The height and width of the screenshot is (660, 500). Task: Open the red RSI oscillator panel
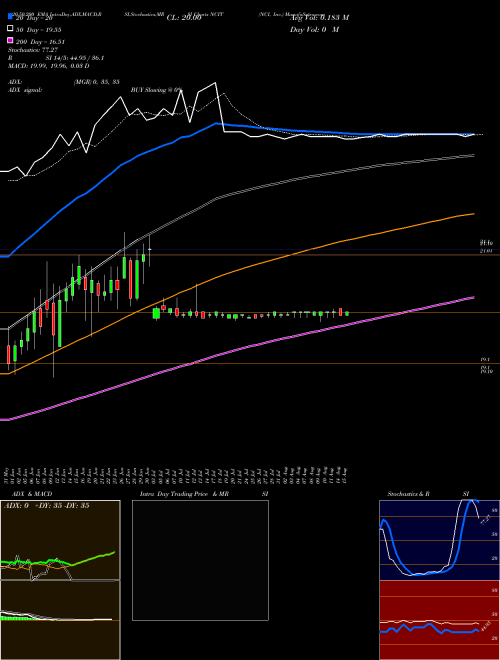439,620
